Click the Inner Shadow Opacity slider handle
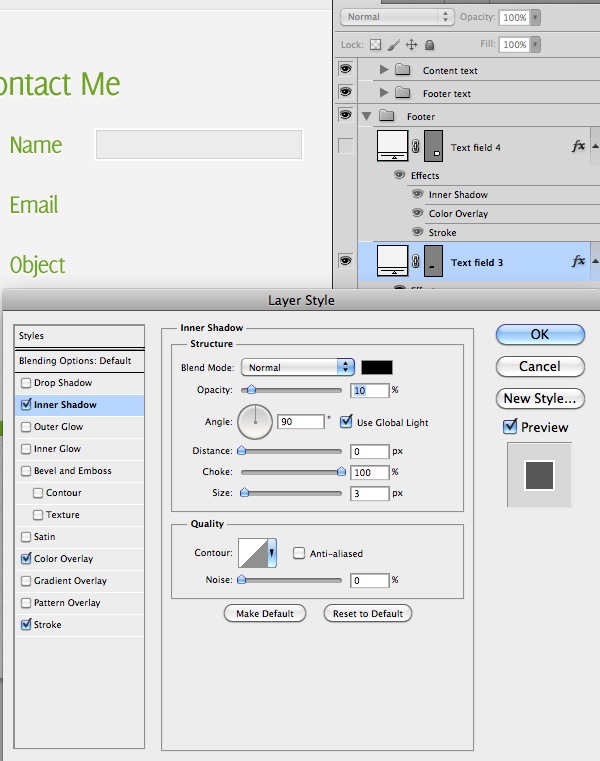The image size is (600, 761). point(251,389)
